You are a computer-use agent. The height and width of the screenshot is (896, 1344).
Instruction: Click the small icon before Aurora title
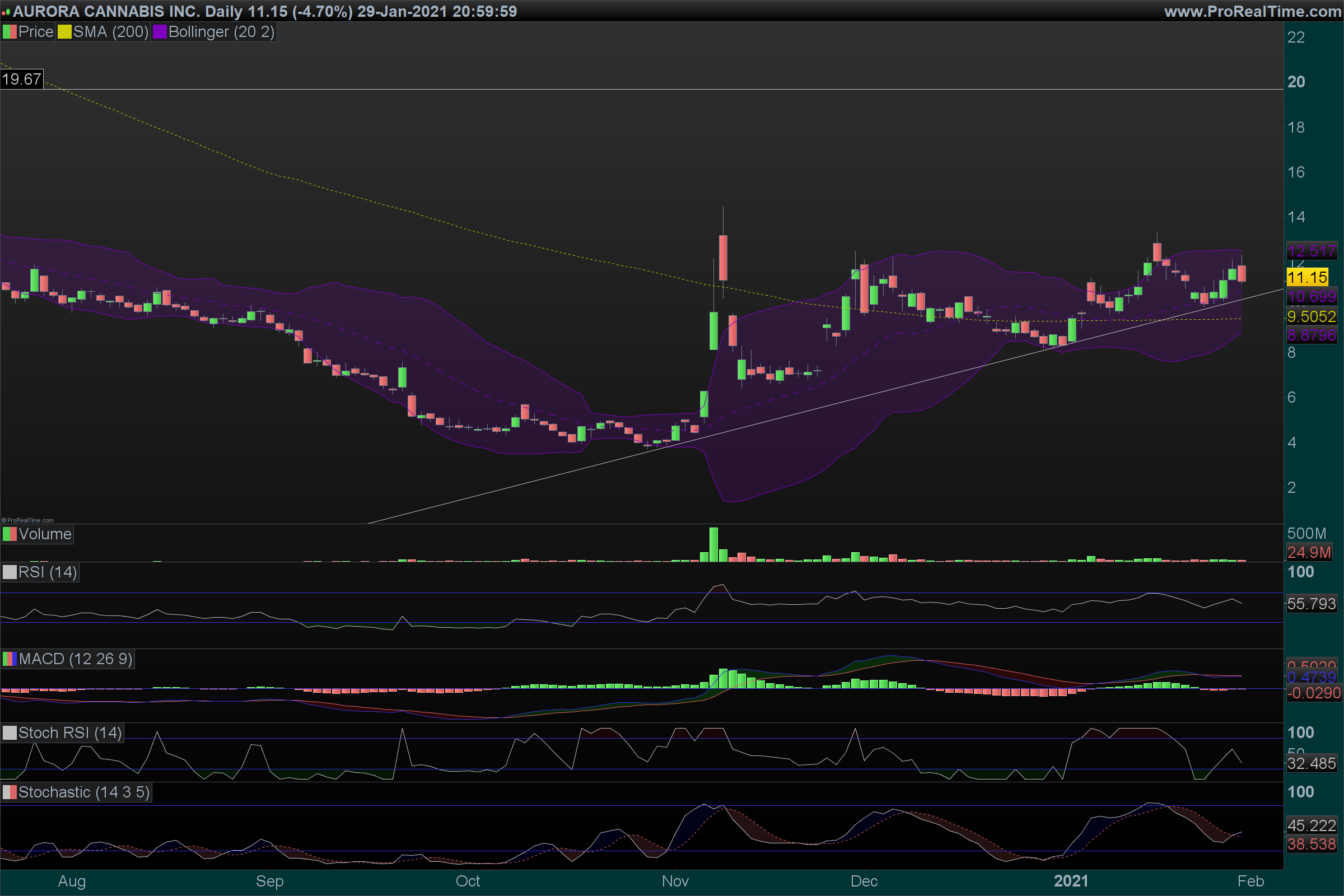[x=6, y=11]
